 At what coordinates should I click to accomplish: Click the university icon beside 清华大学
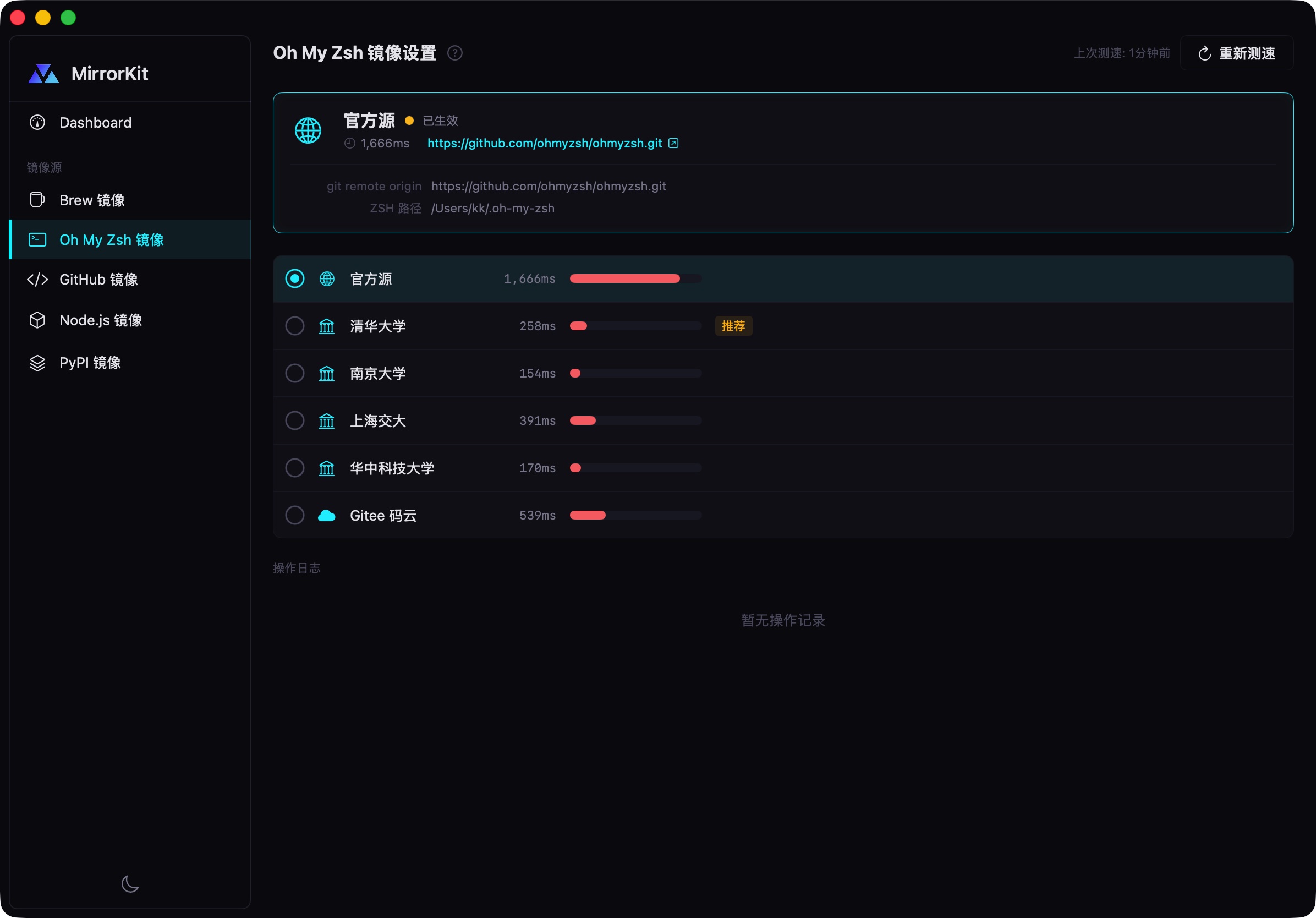pos(327,326)
